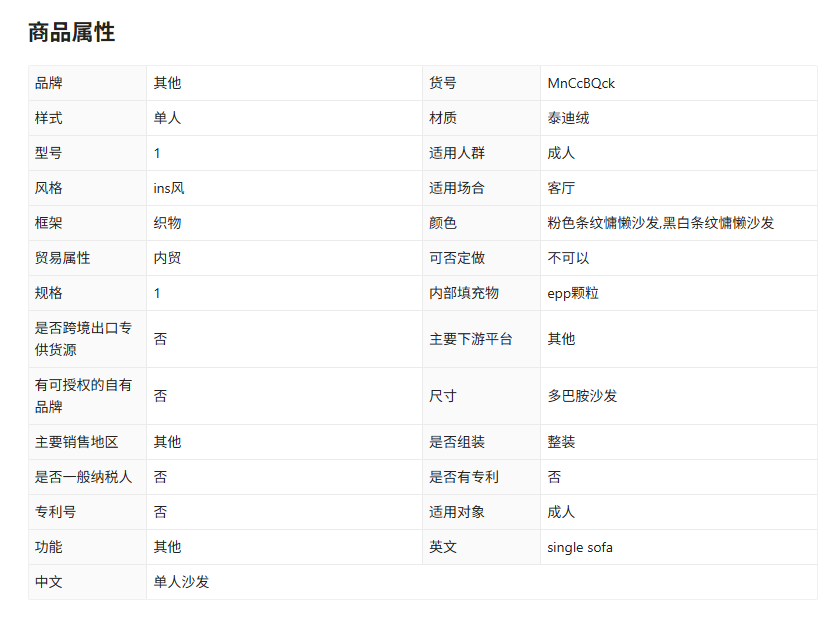Click the "是否跨境出口专供货源" label
832x625 pixels.
click(x=83, y=339)
